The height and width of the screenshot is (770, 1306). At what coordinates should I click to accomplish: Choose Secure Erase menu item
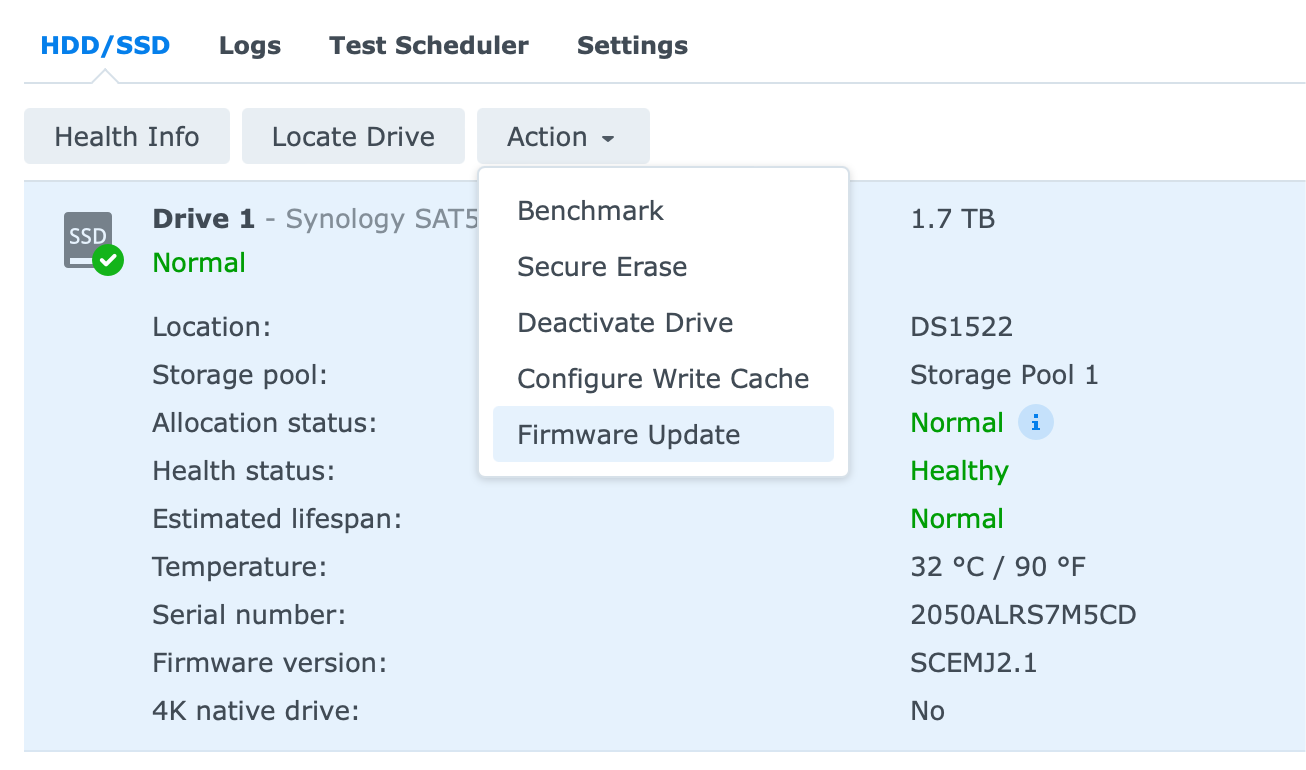tap(663, 267)
